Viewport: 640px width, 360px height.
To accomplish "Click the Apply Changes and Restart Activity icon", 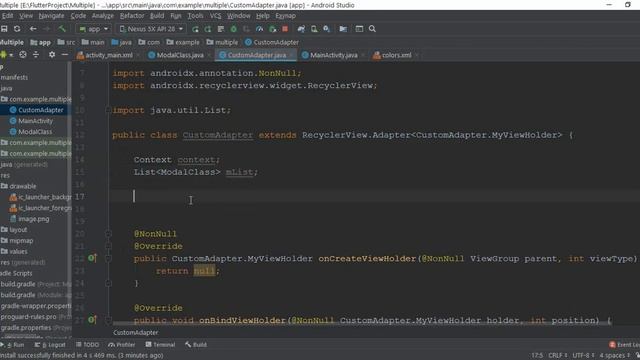I will click(x=208, y=29).
